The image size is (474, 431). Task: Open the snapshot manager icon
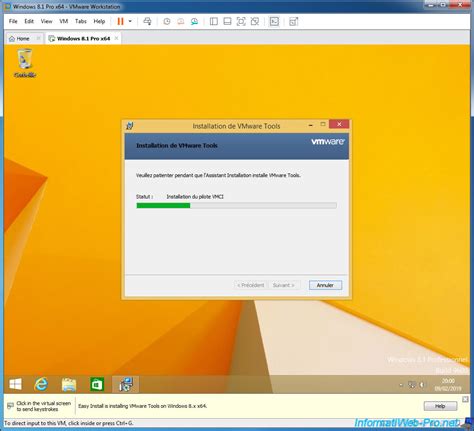tap(194, 22)
